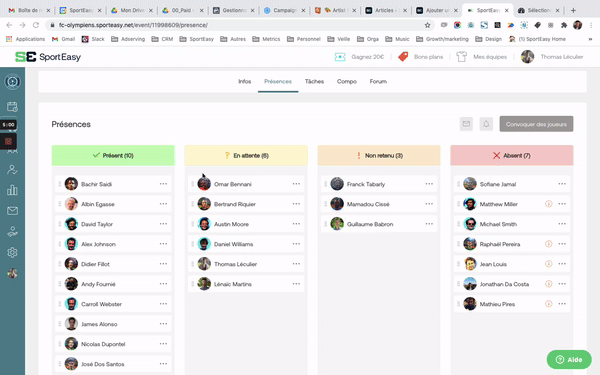Open options menu for David Taylor

click(163, 224)
